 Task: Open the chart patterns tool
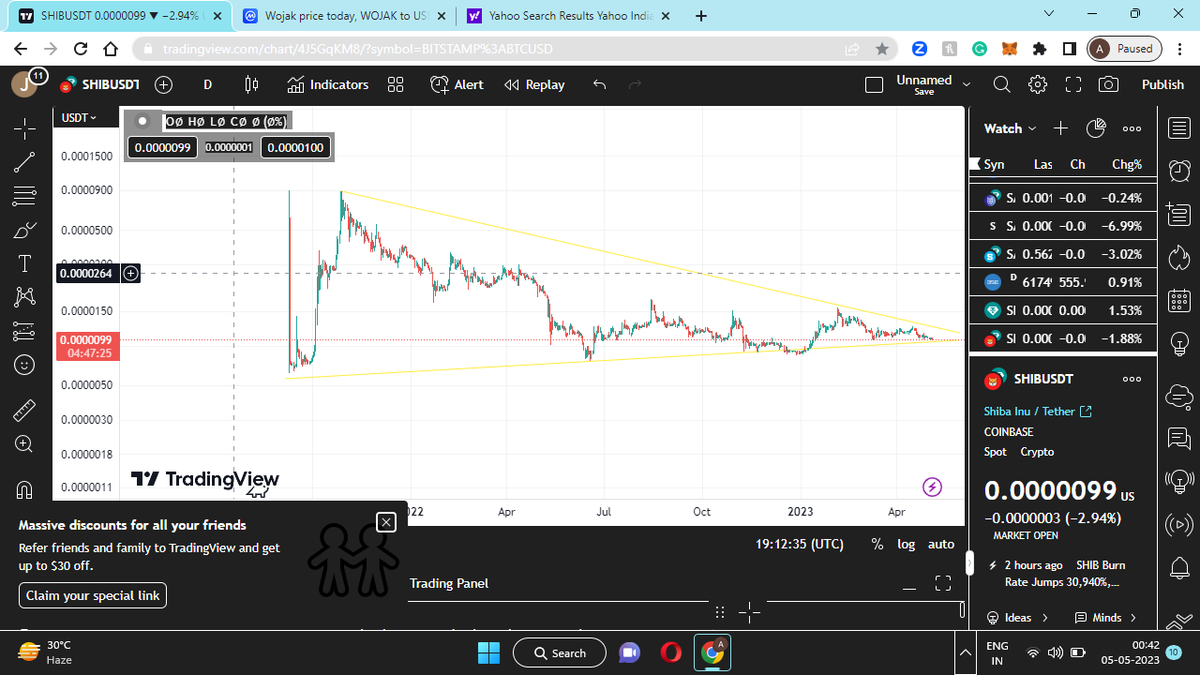pos(25,297)
